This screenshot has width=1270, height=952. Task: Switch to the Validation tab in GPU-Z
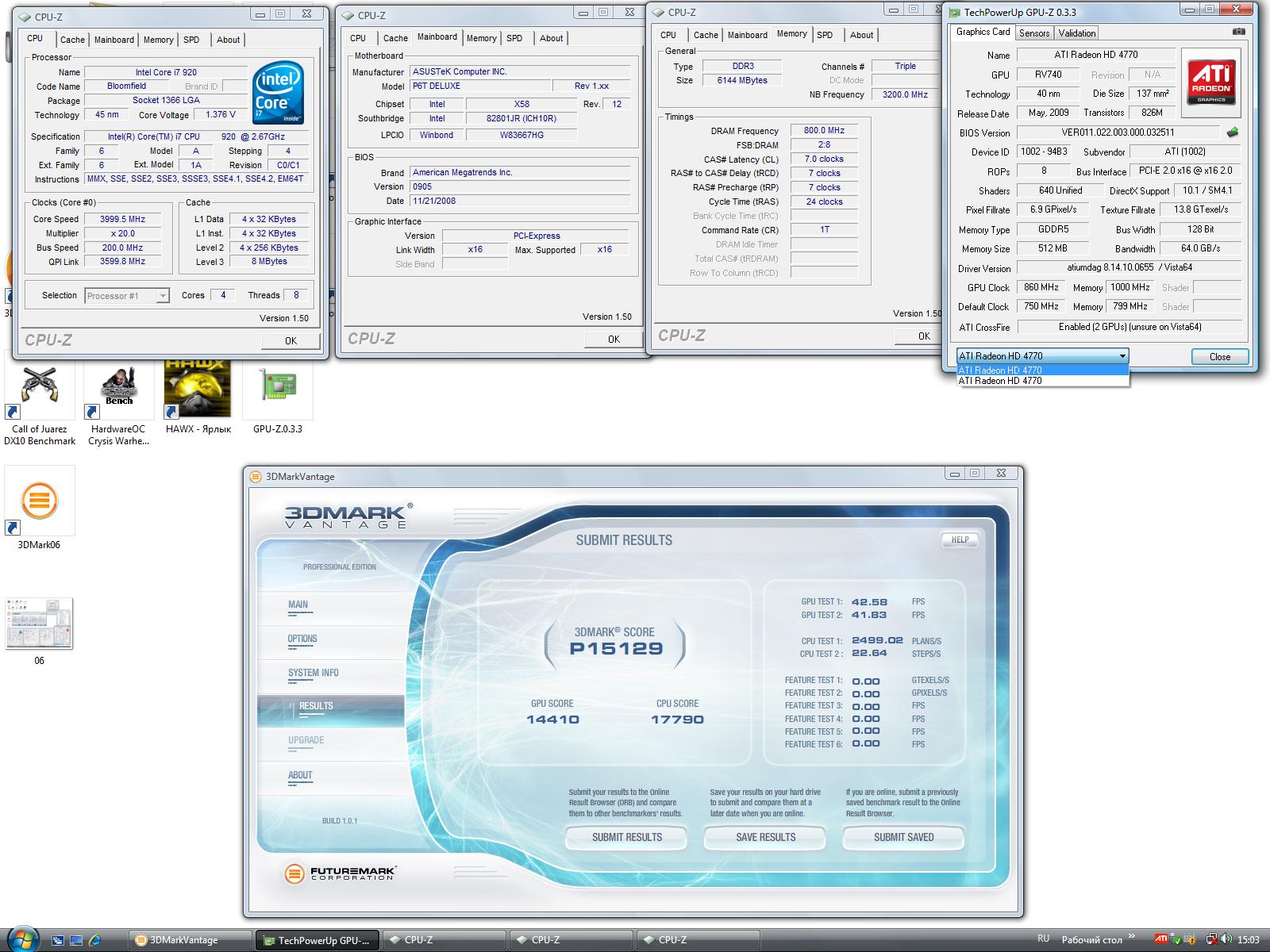coord(1077,33)
